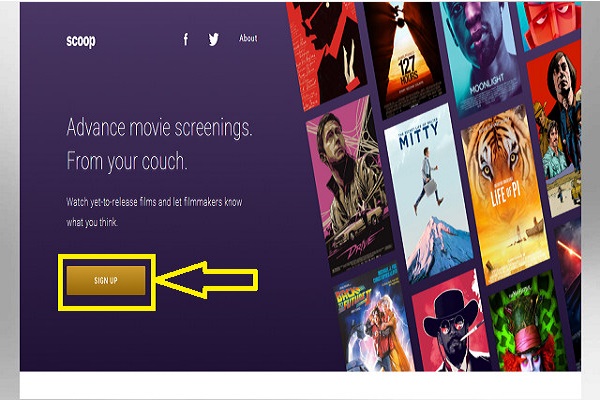Click the 'Advance movie screenings.' headline
The image size is (600, 400).
point(159,127)
